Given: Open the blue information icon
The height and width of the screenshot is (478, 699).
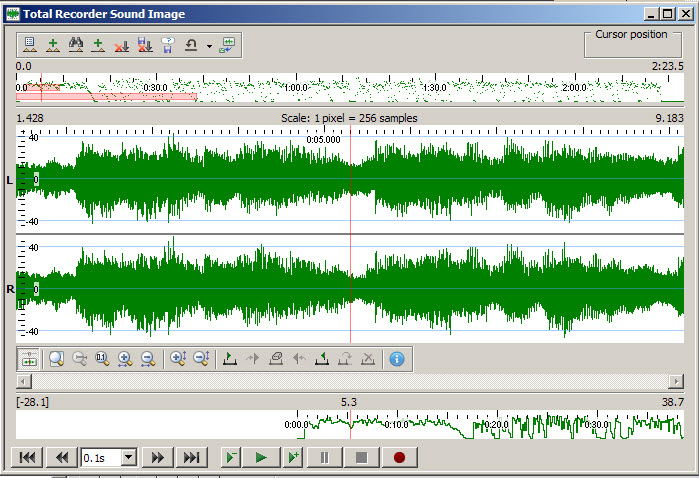Looking at the screenshot, I should point(397,359).
